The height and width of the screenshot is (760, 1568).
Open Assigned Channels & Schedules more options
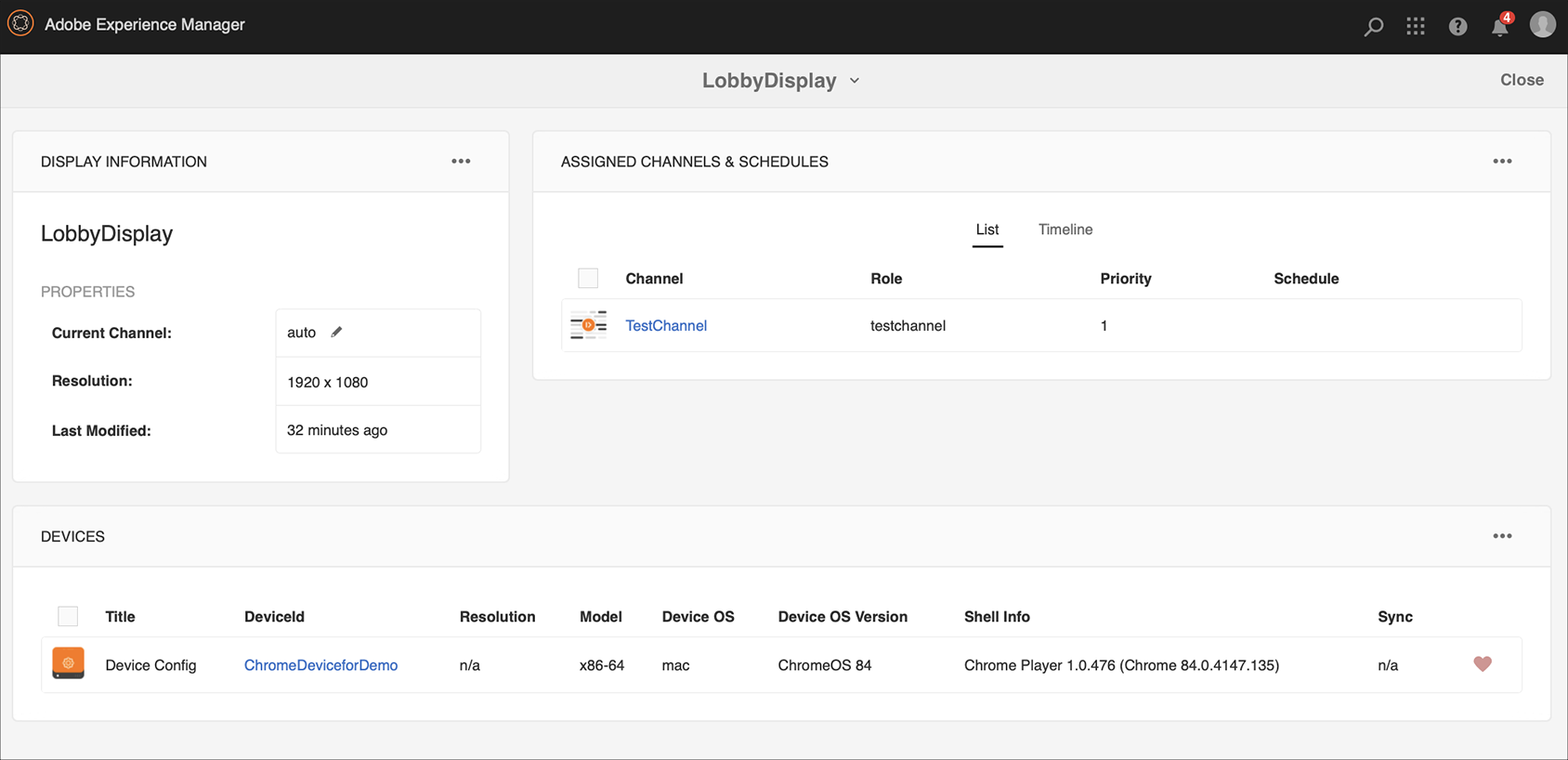[1502, 161]
